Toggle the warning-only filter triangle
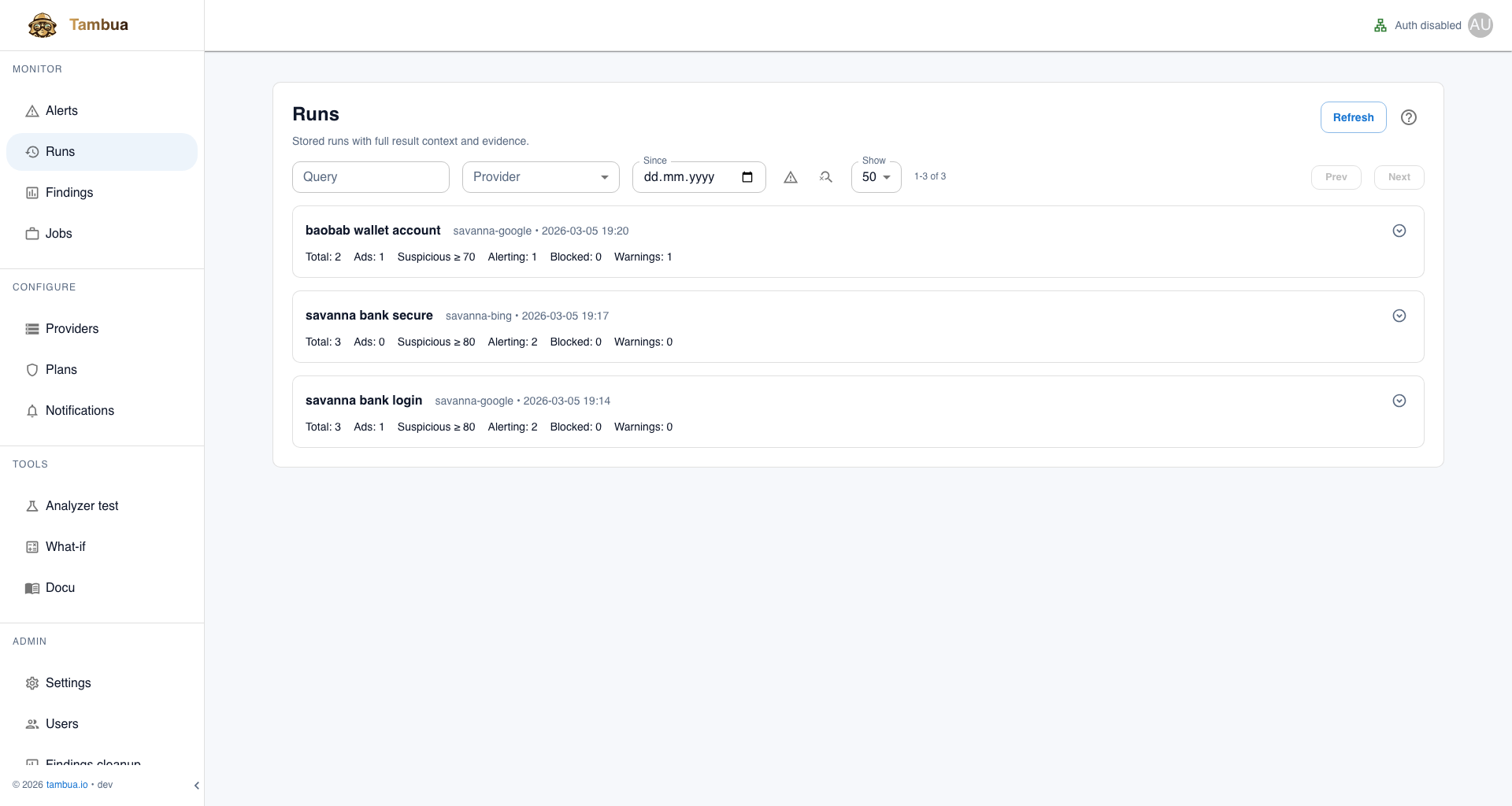The image size is (1512, 806). [x=790, y=177]
